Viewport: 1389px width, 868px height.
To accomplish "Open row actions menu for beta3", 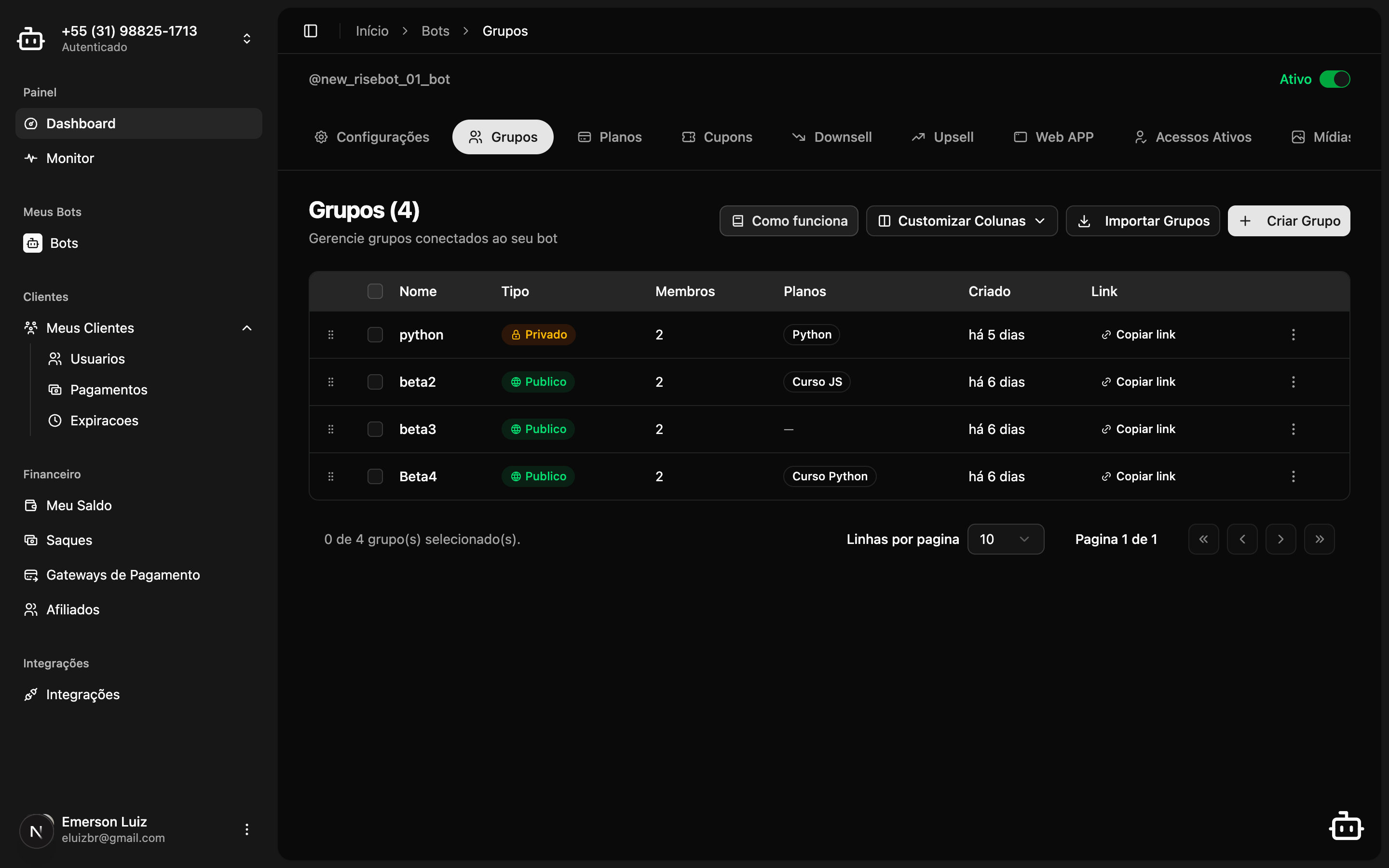I will pos(1293,429).
